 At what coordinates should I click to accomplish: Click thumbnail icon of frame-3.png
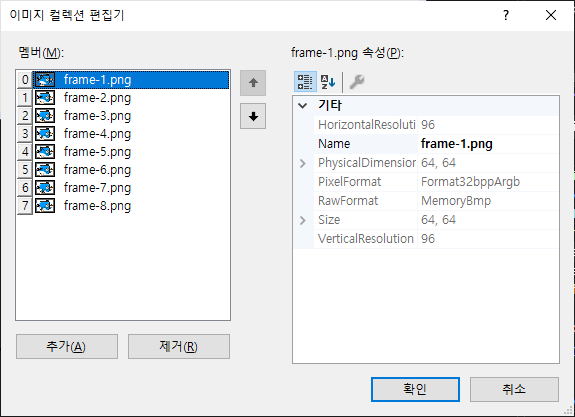[x=45, y=116]
